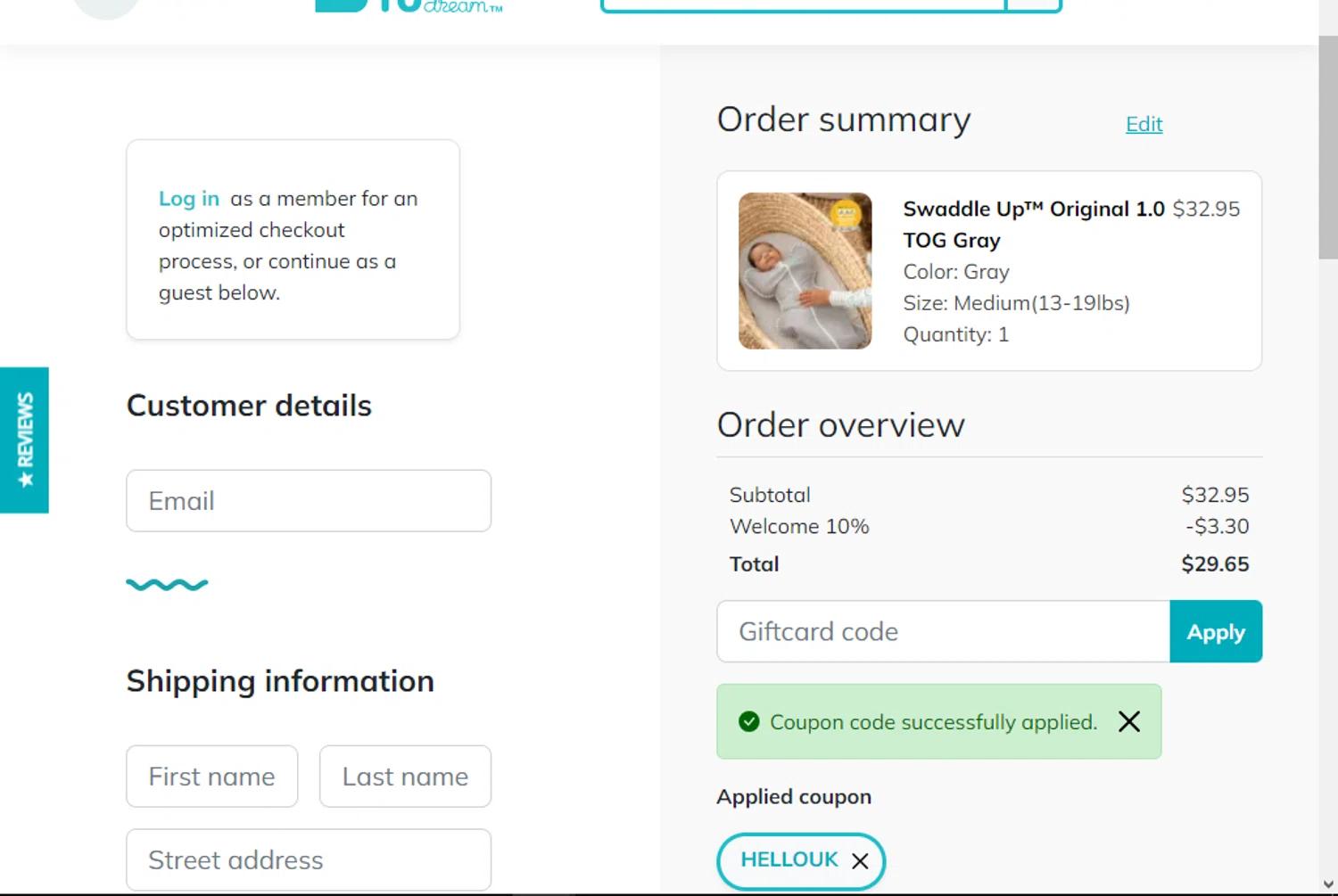Viewport: 1338px width, 896px height.
Task: Apply the giftcard code
Action: point(1215,631)
